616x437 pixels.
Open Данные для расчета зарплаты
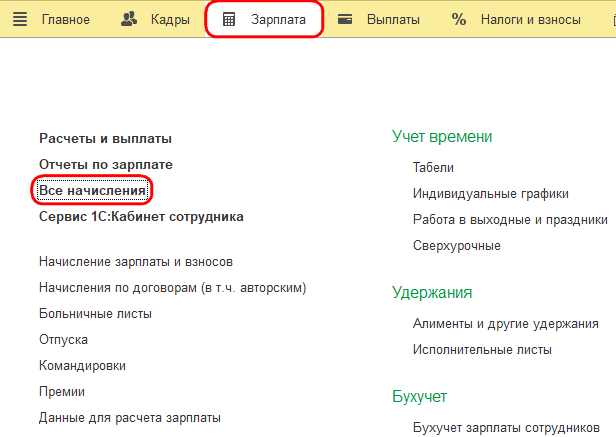pyautogui.click(x=130, y=418)
